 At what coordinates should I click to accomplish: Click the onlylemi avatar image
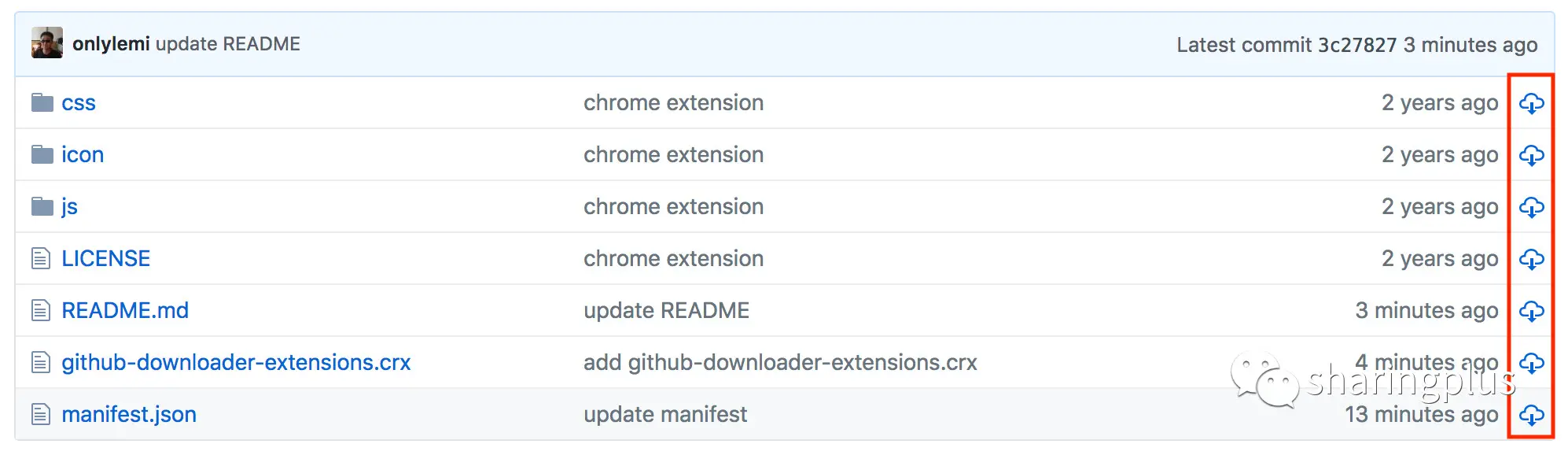tap(47, 43)
